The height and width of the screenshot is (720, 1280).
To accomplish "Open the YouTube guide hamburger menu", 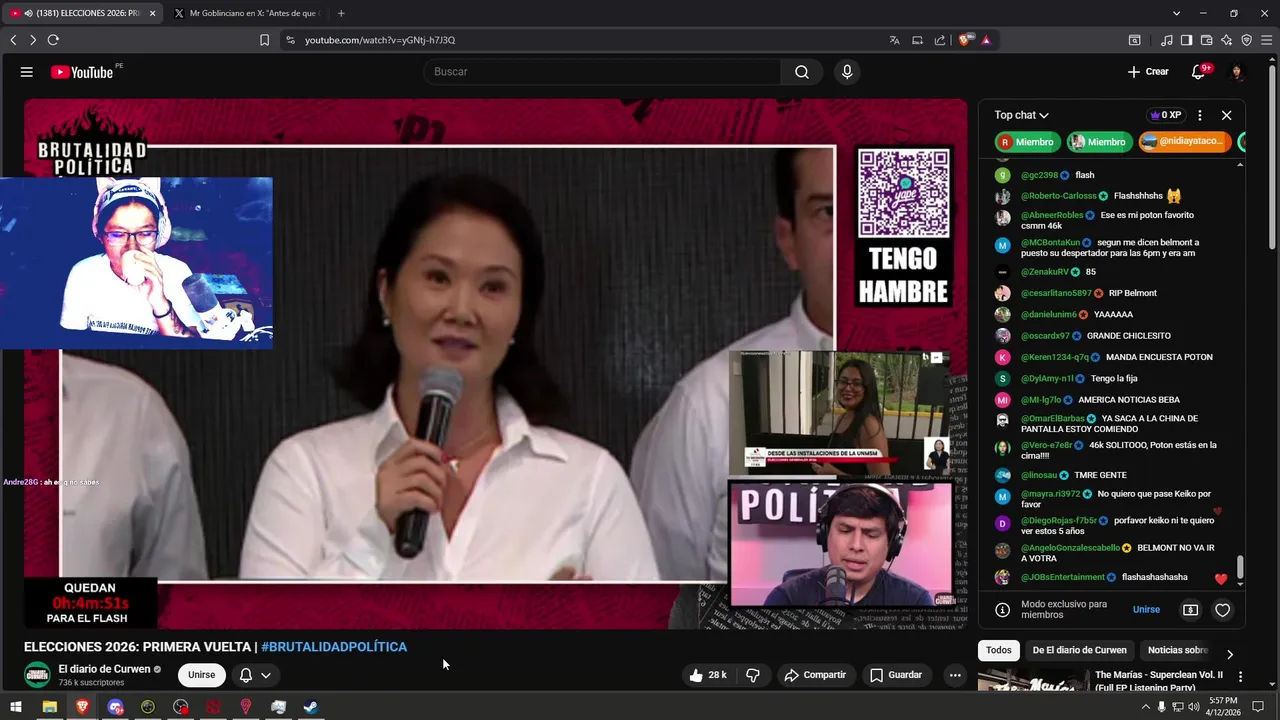I will click(x=27, y=72).
